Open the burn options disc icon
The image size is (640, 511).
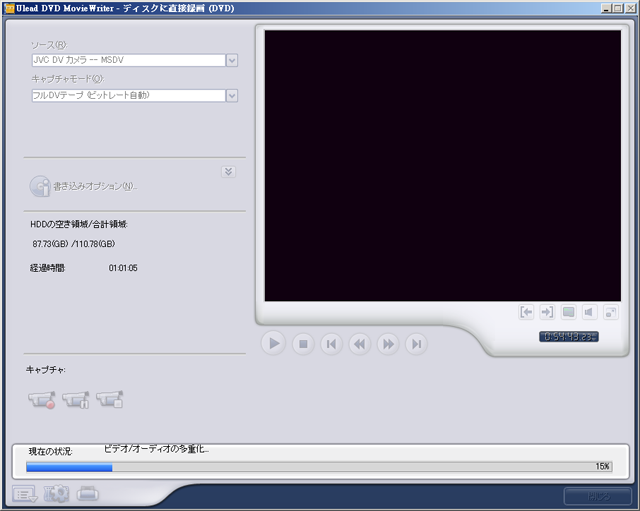tap(40, 186)
